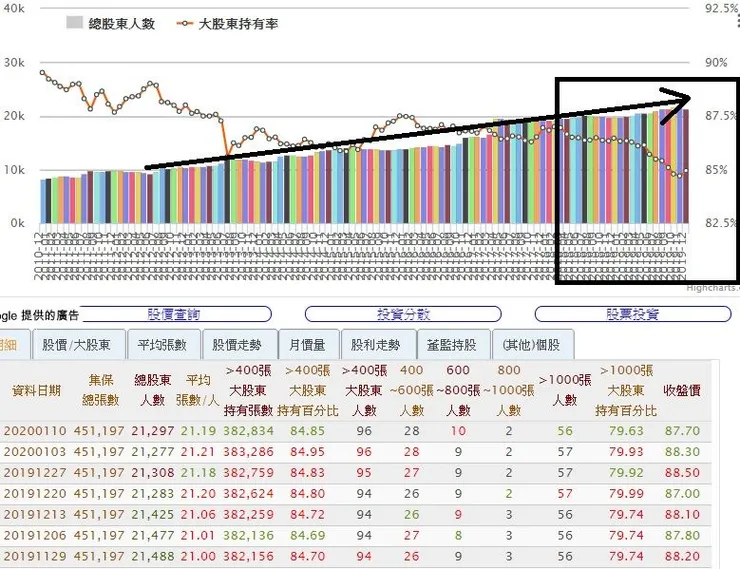Image resolution: width=740 pixels, height=569 pixels.
Task: Select the 20191227 date cell
Action: 35,473
